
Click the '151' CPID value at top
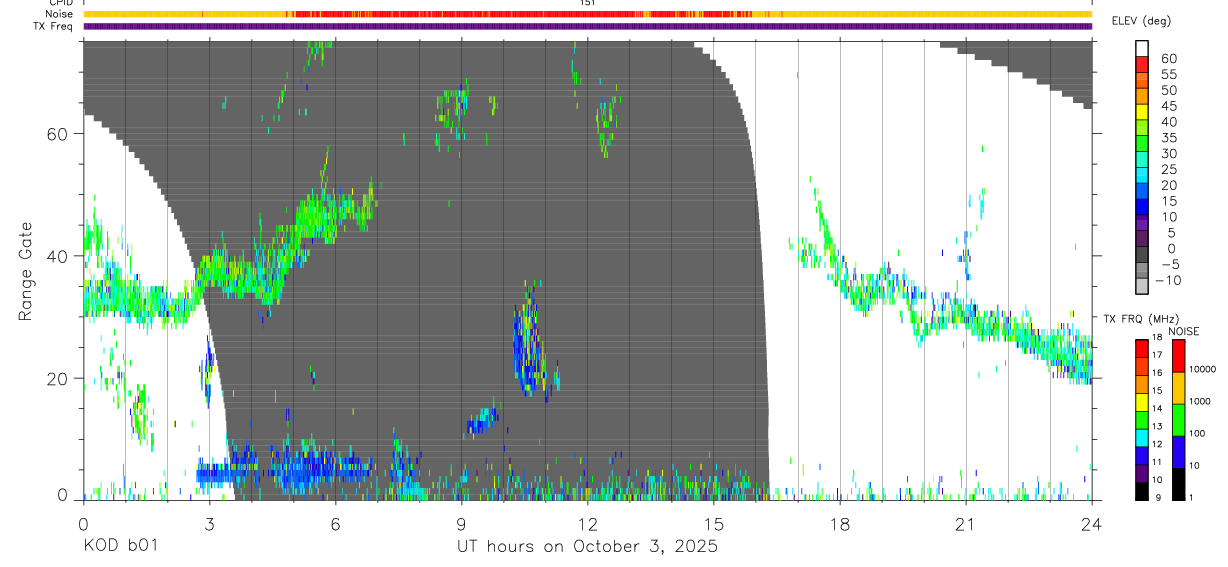[x=588, y=3]
